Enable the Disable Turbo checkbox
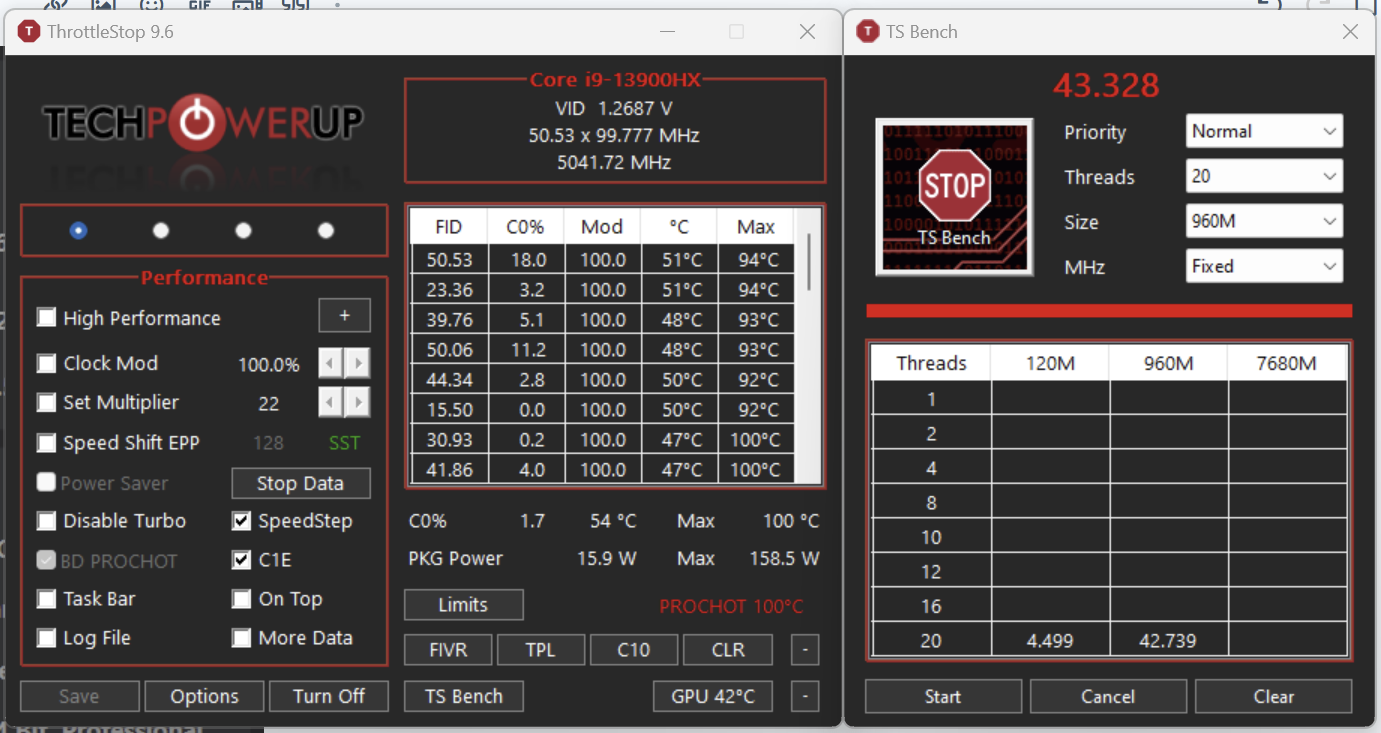 [46, 521]
